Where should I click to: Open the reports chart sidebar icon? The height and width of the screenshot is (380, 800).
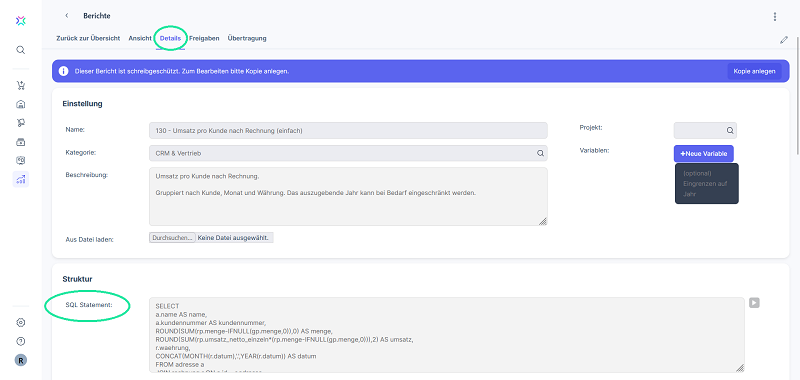pos(20,179)
